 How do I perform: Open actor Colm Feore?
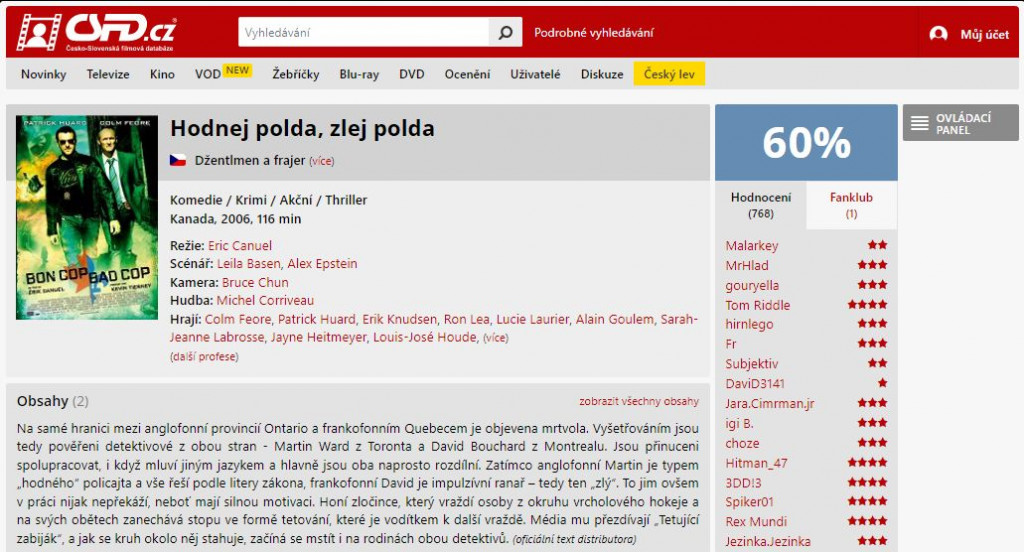tap(238, 319)
